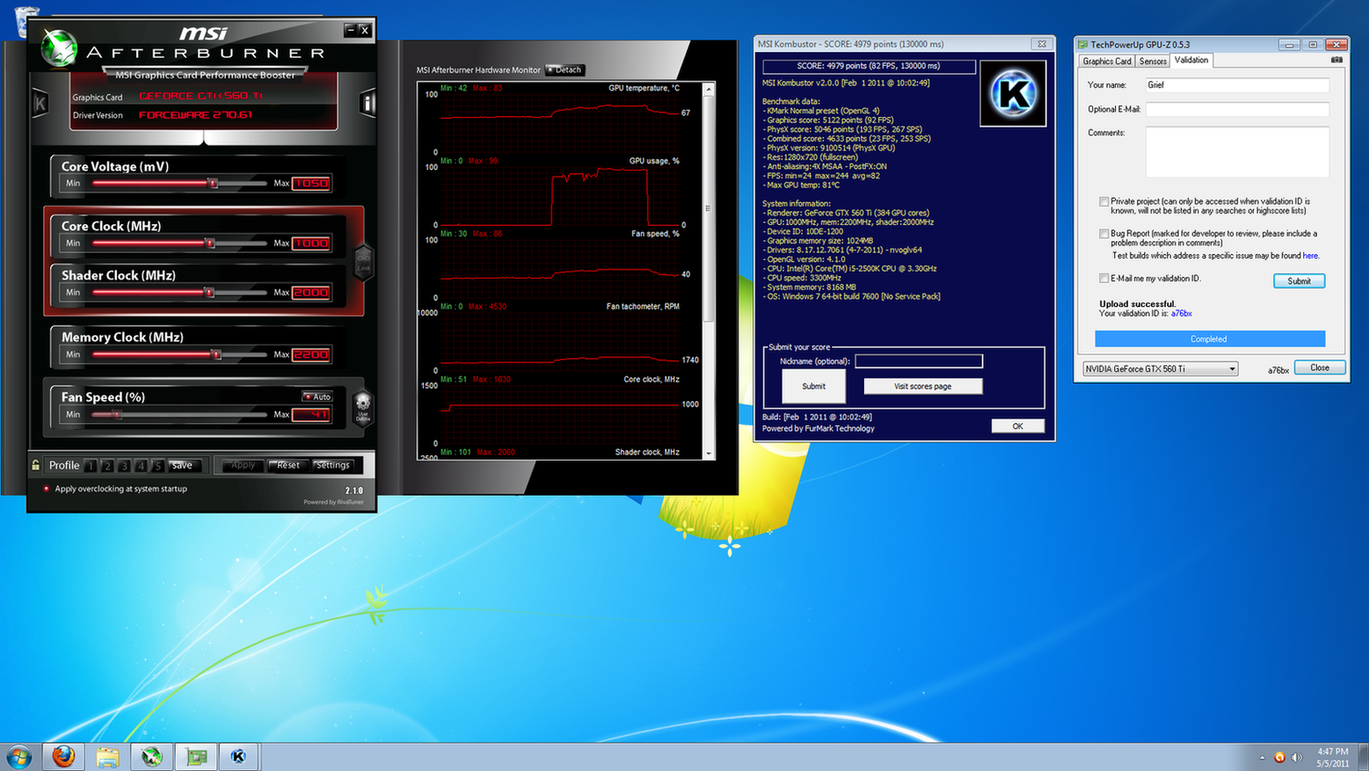The width and height of the screenshot is (1369, 771).
Task: Click the hardware monitor scroll-up arrow
Action: [x=709, y=90]
